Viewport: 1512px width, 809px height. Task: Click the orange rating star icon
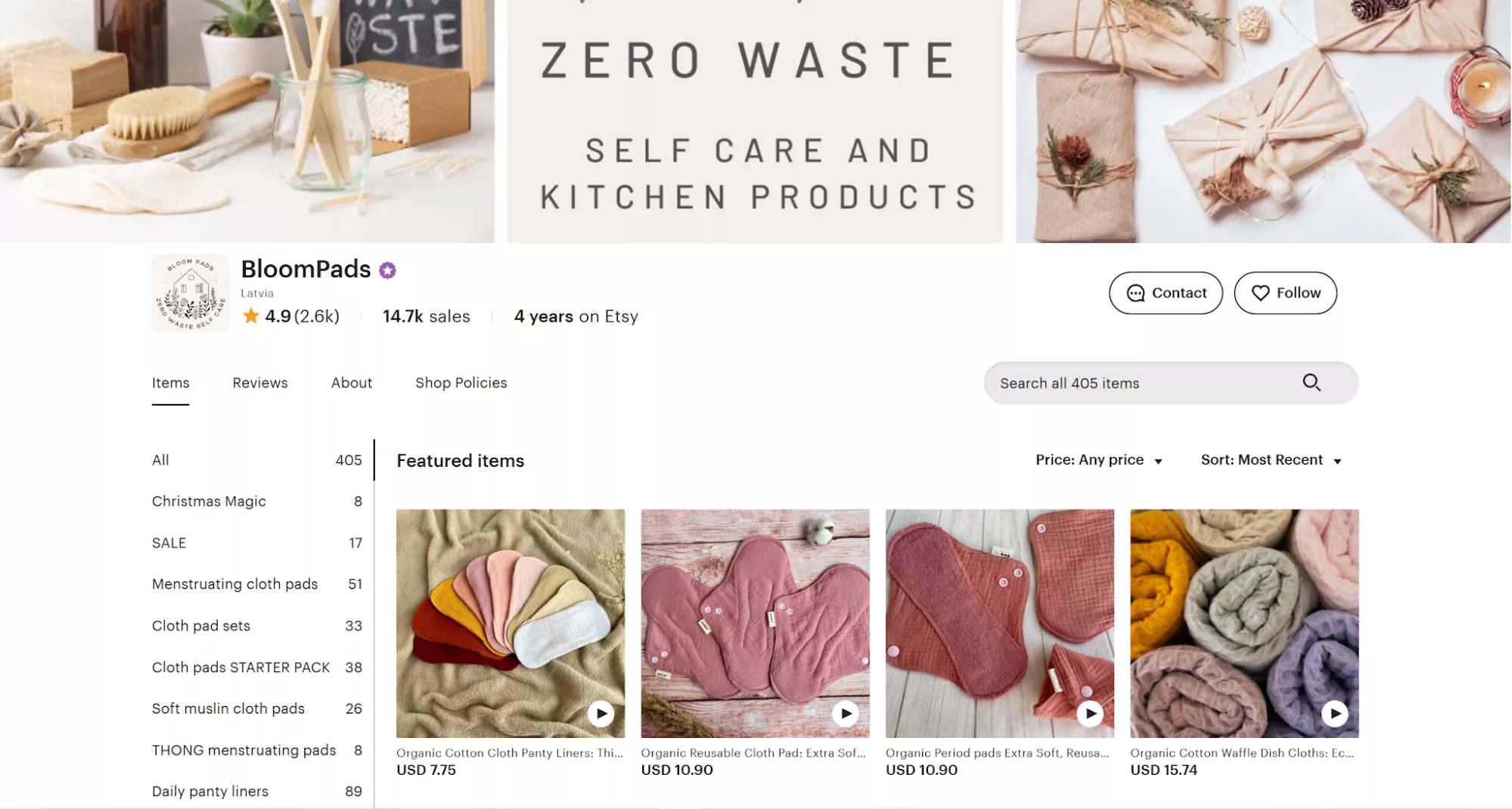pos(250,316)
